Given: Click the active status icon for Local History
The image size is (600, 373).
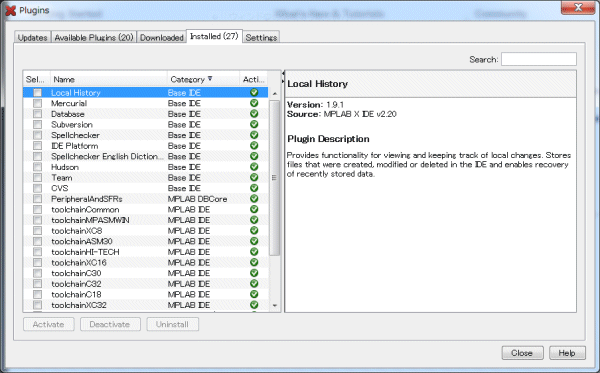Looking at the screenshot, I should (254, 93).
